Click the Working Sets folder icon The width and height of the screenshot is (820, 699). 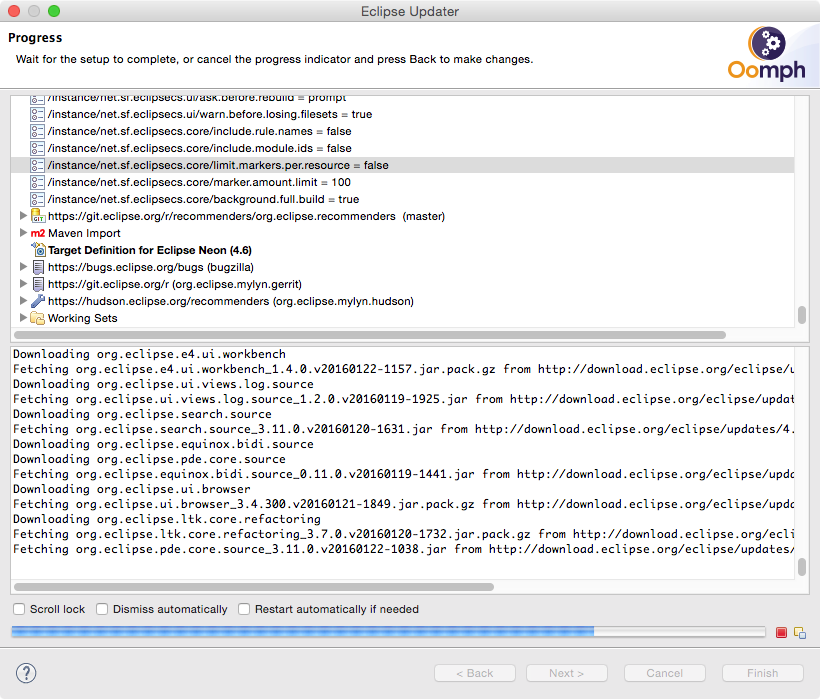(x=38, y=318)
